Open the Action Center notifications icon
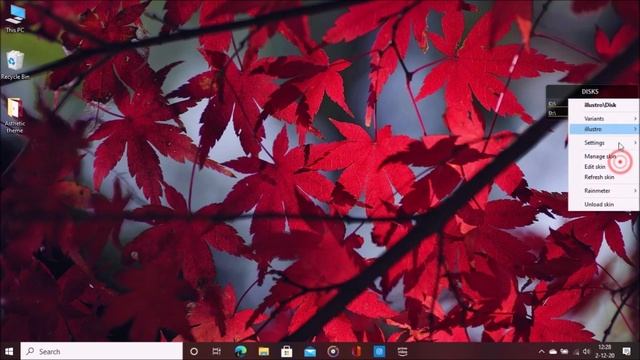The height and width of the screenshot is (360, 640). (x=627, y=351)
